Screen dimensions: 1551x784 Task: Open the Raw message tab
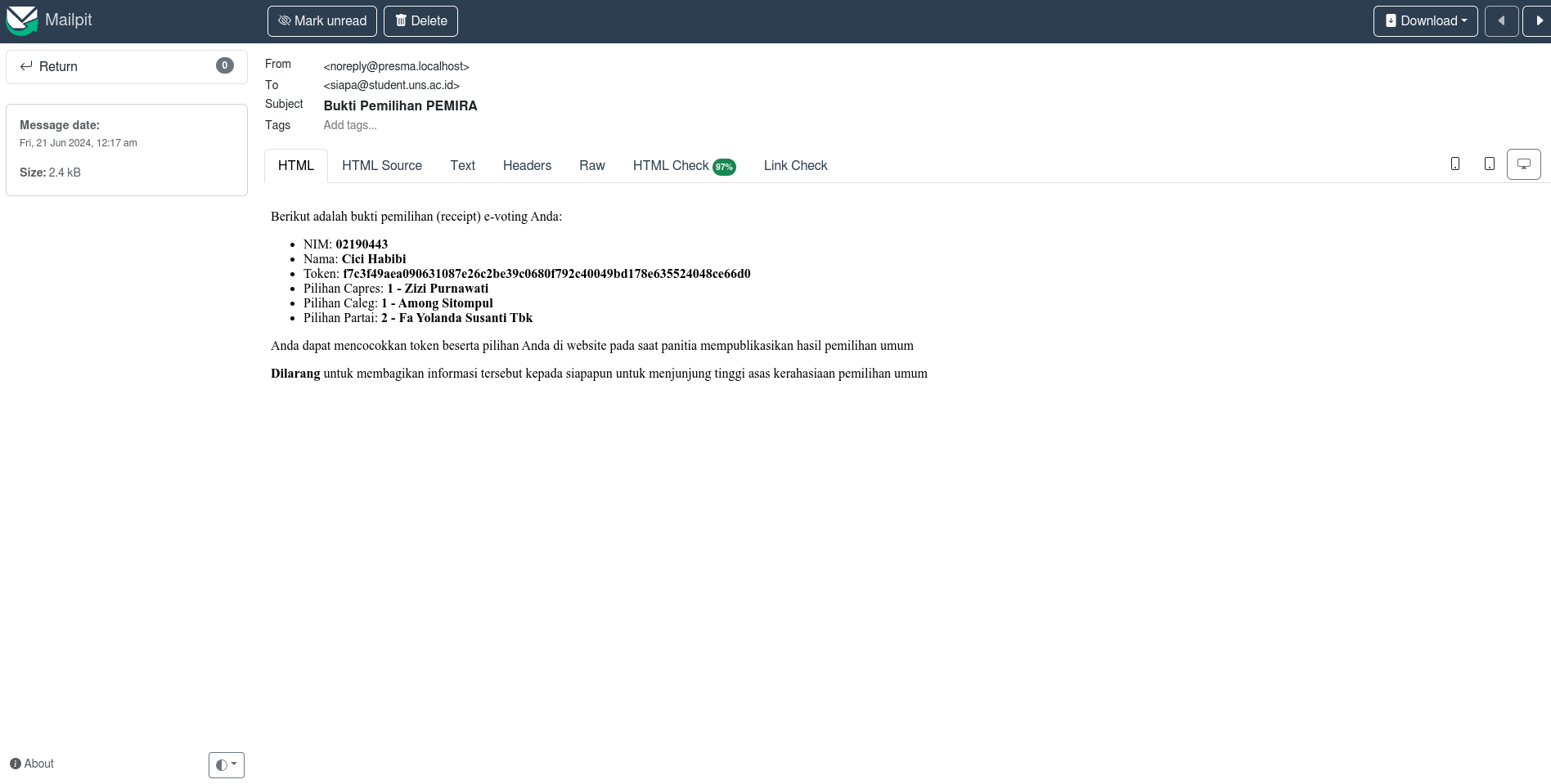click(x=591, y=166)
